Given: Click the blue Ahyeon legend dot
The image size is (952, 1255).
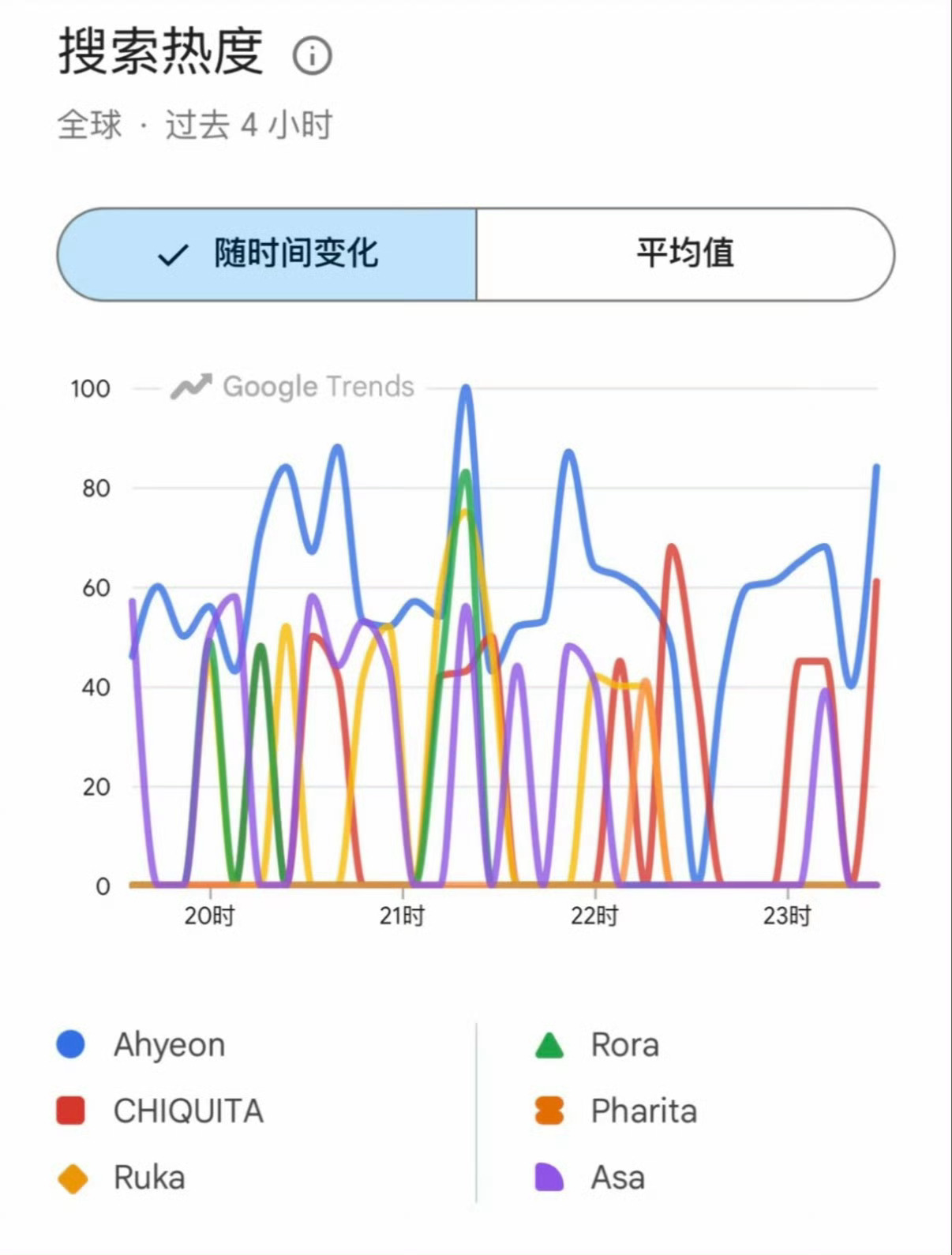Looking at the screenshot, I should coord(71,1043).
